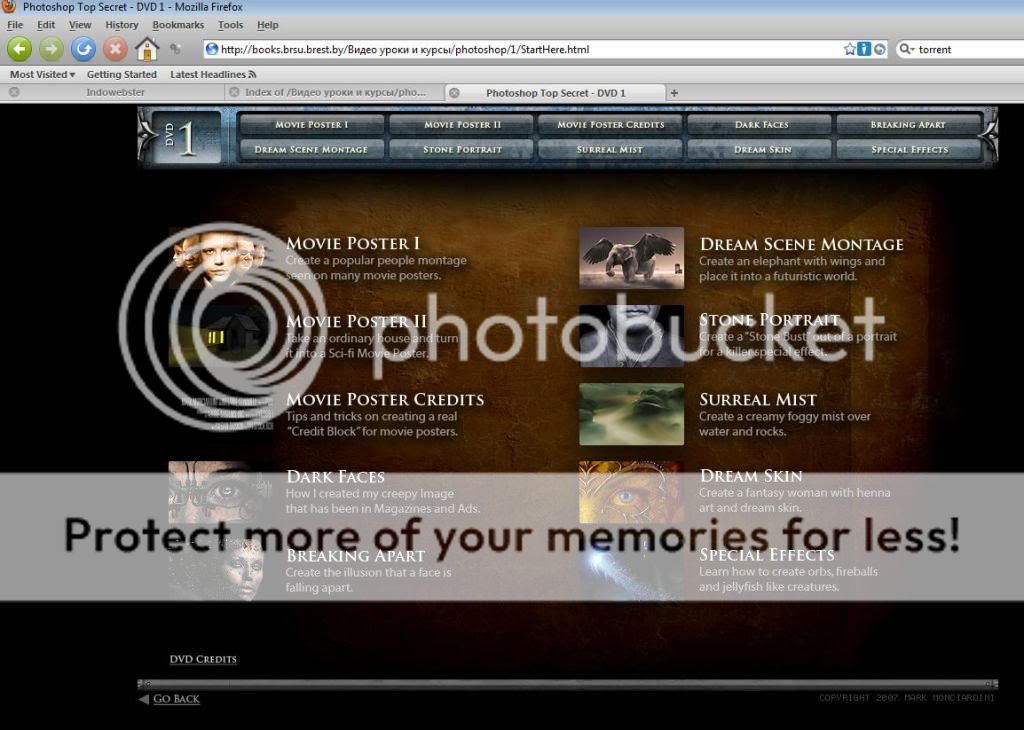Click Special Effects nav button
Screen dimensions: 1024x730
(x=909, y=150)
